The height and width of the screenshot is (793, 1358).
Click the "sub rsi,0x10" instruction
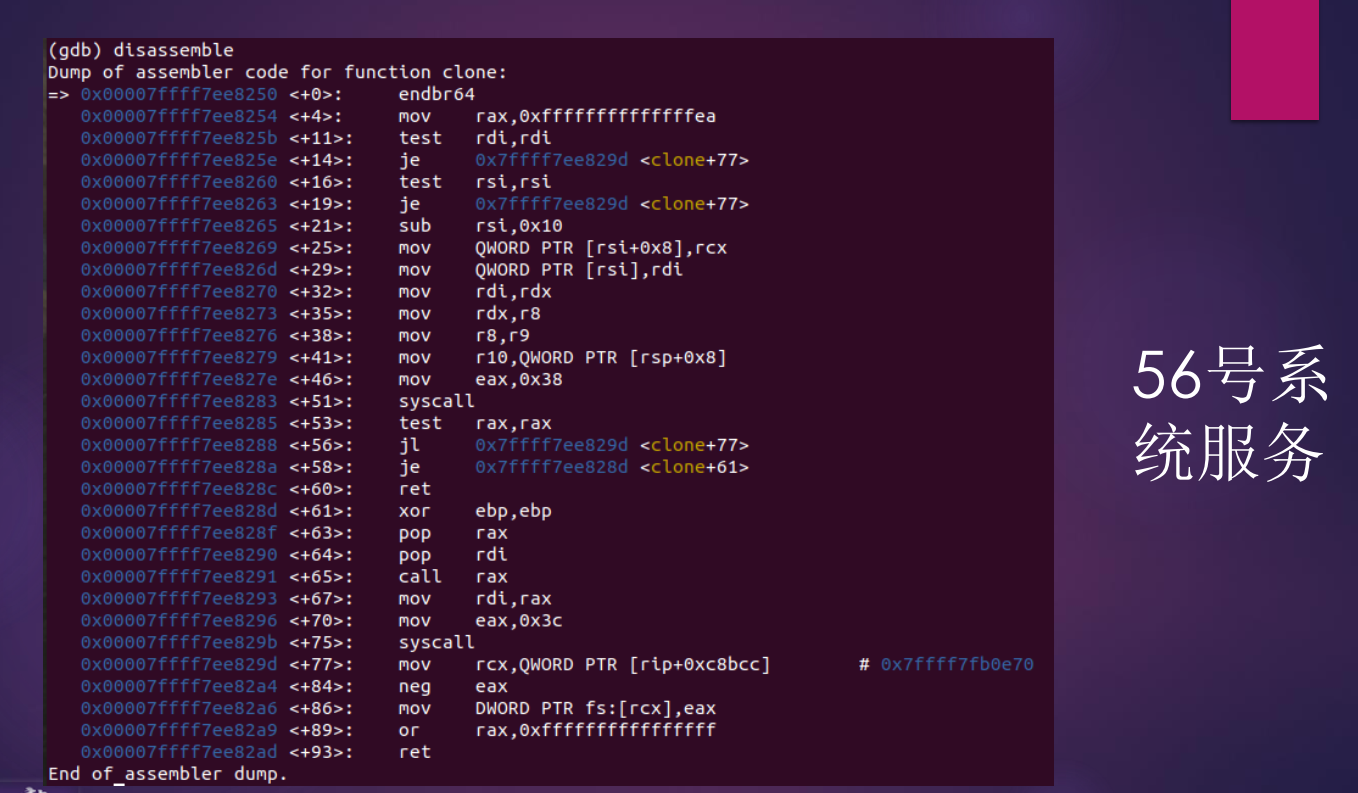tap(480, 226)
